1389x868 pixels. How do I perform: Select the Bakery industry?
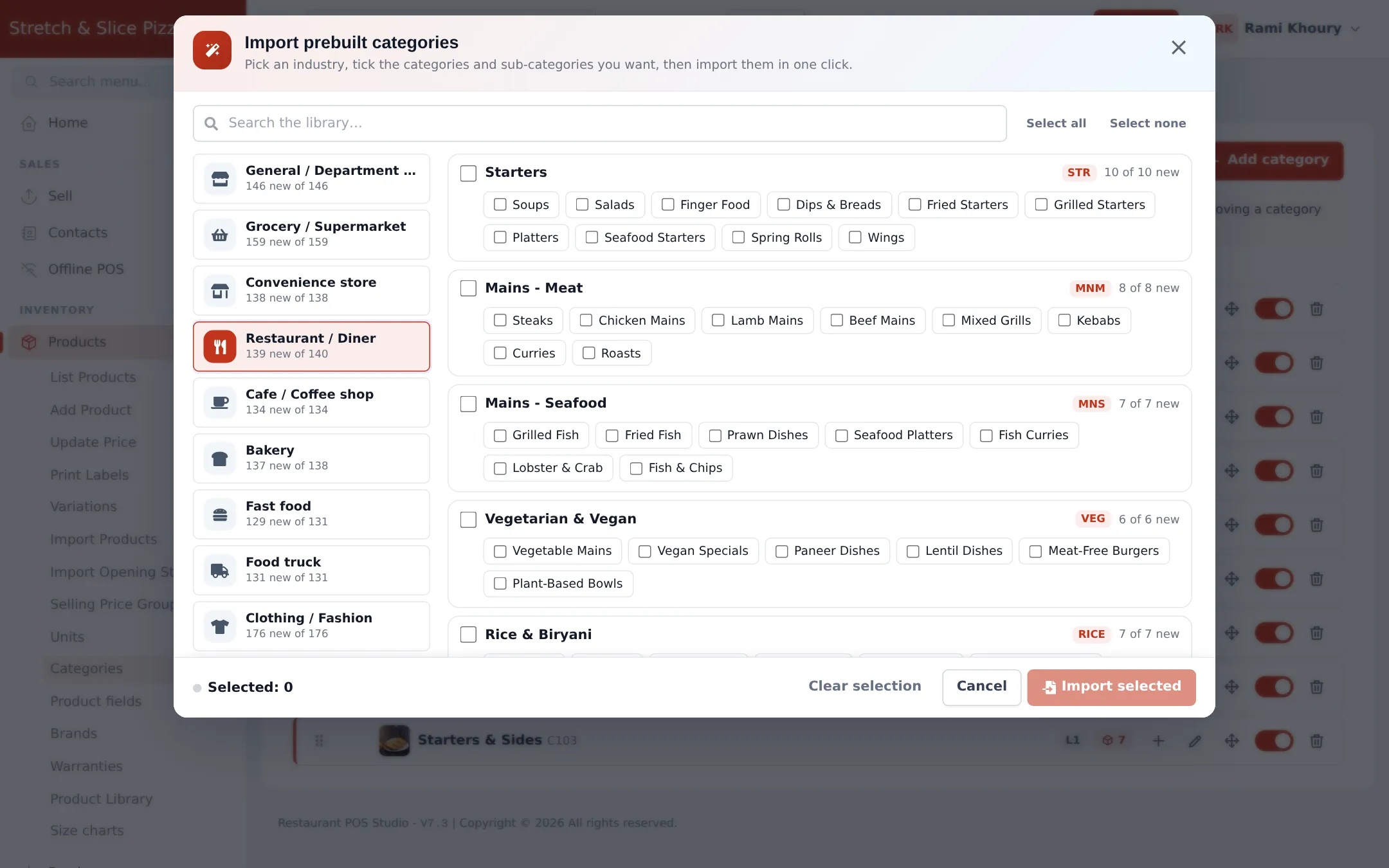(x=311, y=458)
